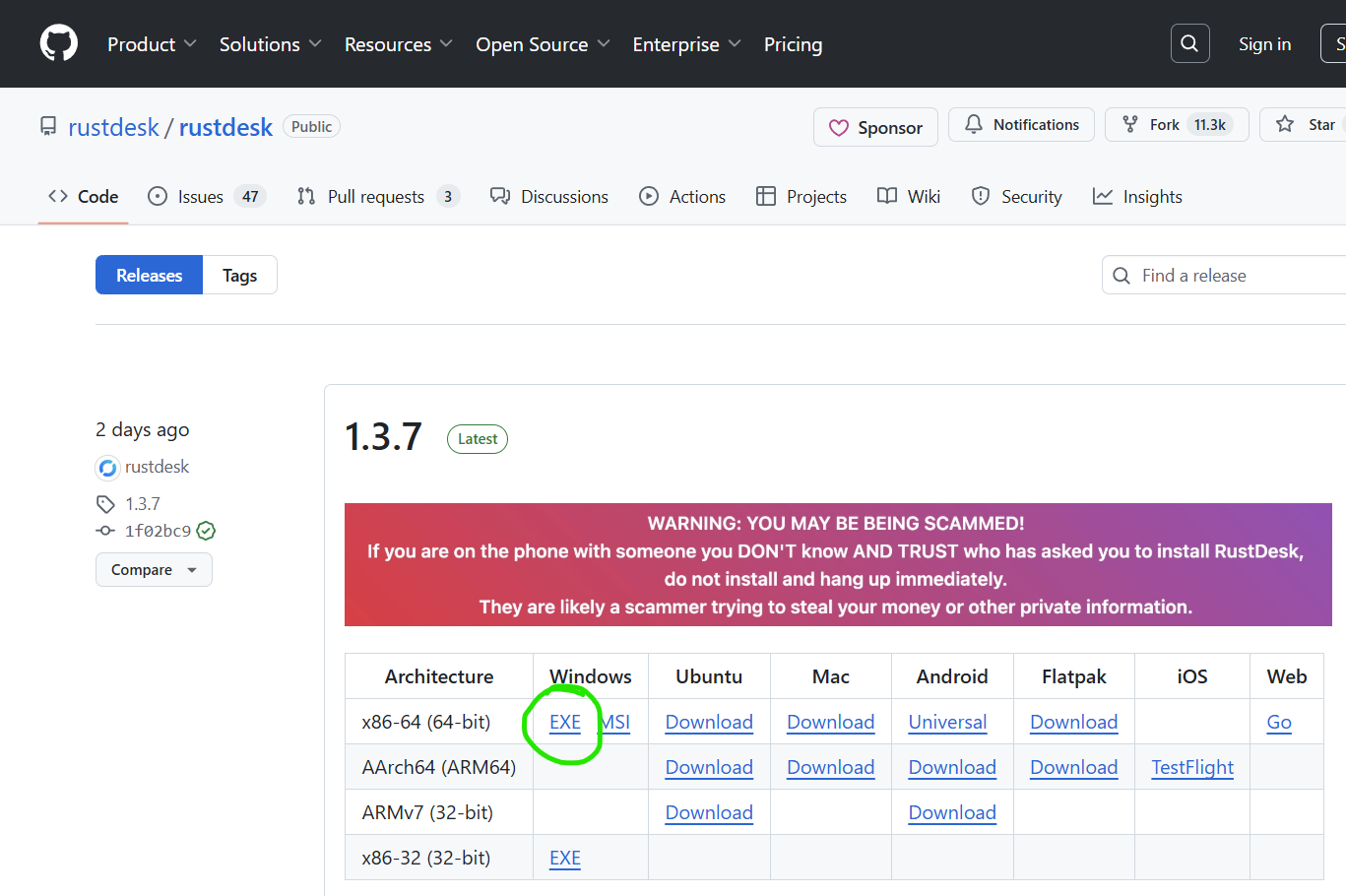Image resolution: width=1346 pixels, height=896 pixels.
Task: Switch to the Tags view
Action: (x=239, y=275)
